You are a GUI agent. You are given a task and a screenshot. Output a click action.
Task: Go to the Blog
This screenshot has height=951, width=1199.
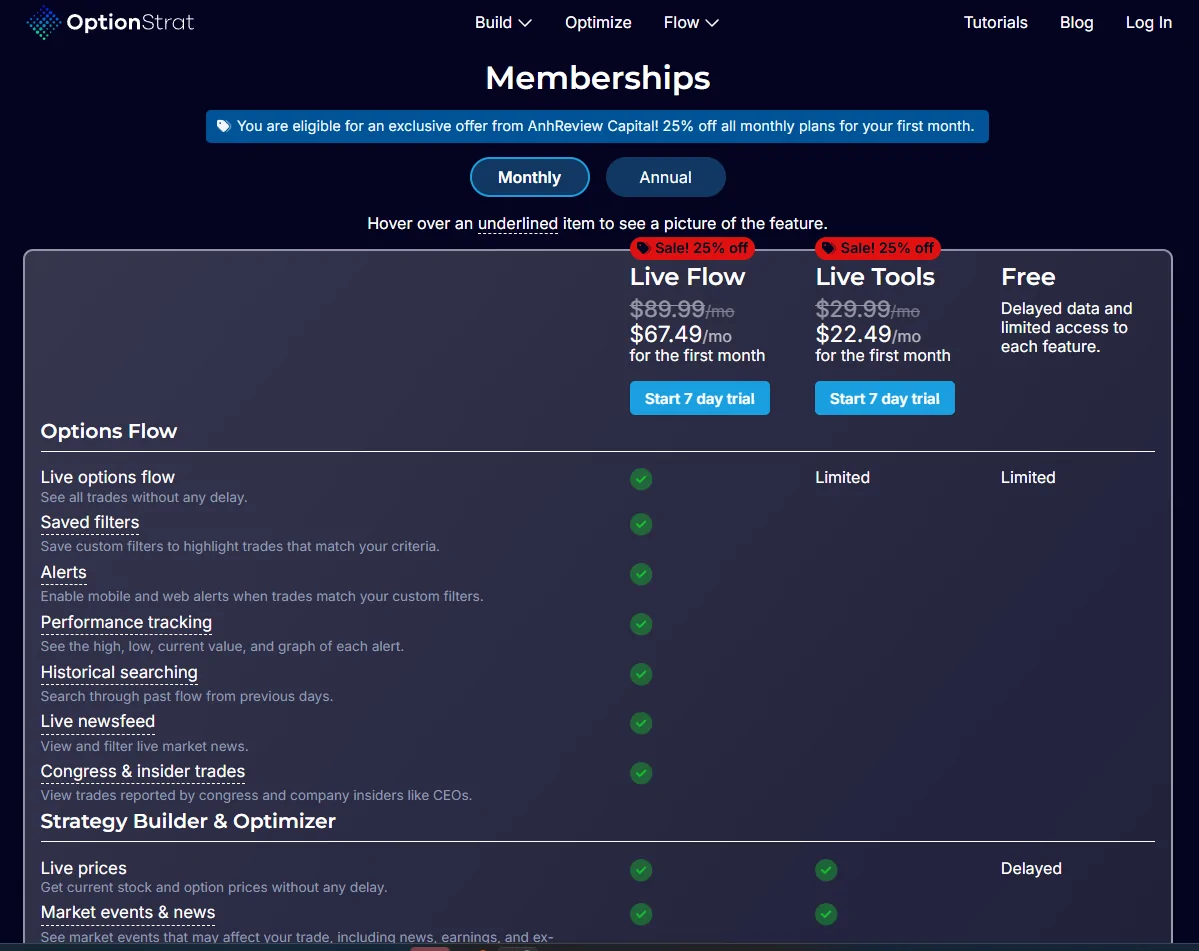click(1076, 22)
